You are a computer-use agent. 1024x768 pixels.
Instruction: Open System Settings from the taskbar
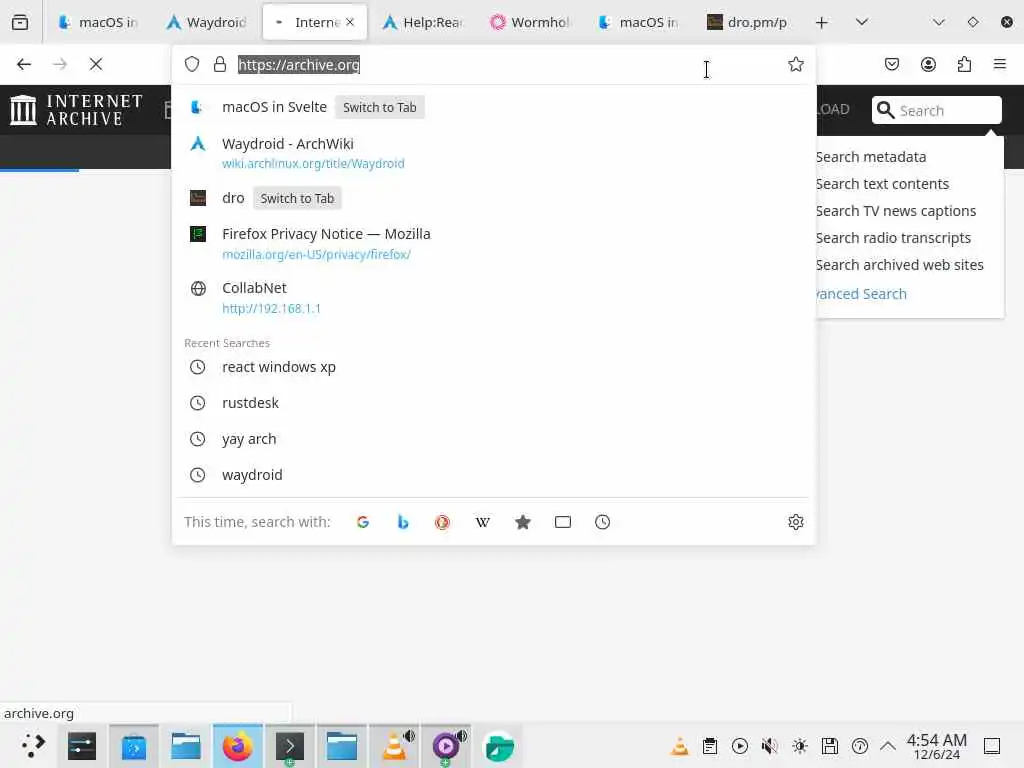(x=82, y=746)
